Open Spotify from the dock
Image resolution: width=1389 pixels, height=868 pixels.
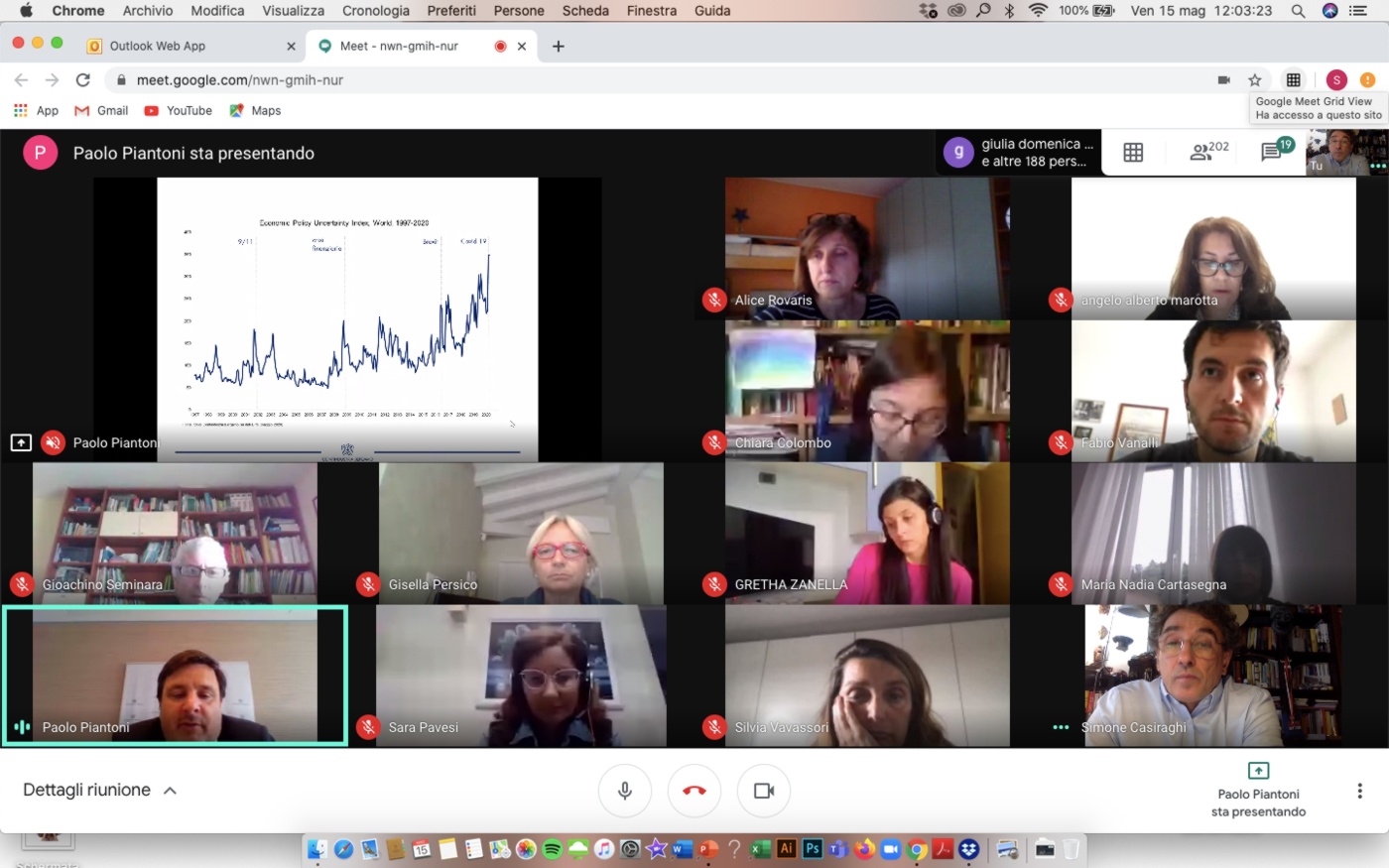pyautogui.click(x=553, y=849)
